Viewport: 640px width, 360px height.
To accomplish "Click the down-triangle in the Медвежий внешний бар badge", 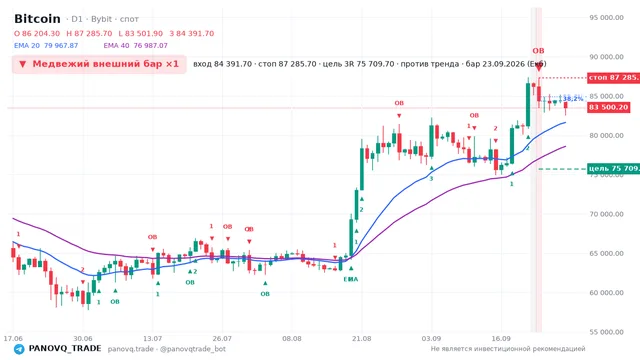I will [x=23, y=64].
